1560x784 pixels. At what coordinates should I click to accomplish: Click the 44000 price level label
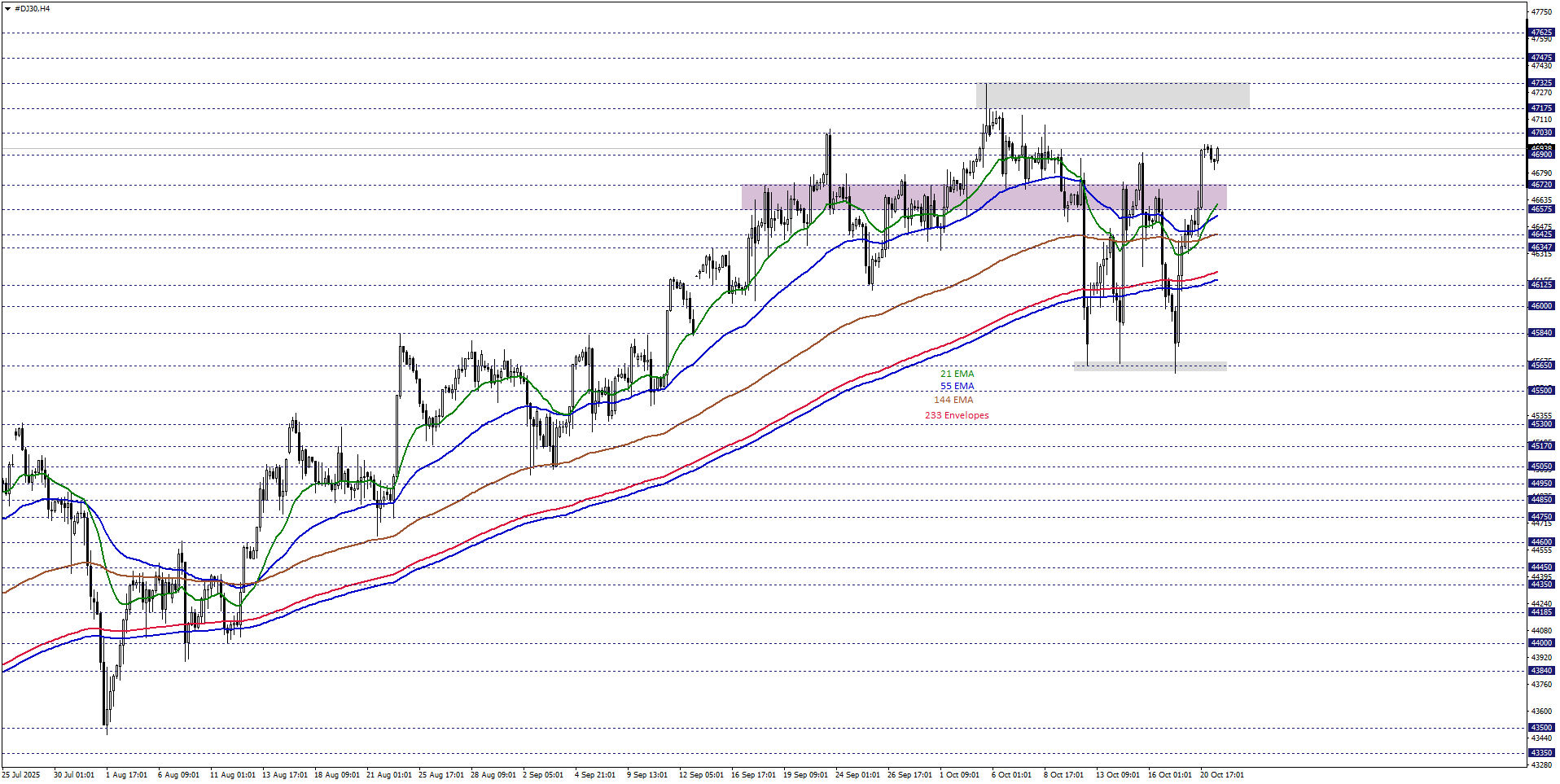1541,643
